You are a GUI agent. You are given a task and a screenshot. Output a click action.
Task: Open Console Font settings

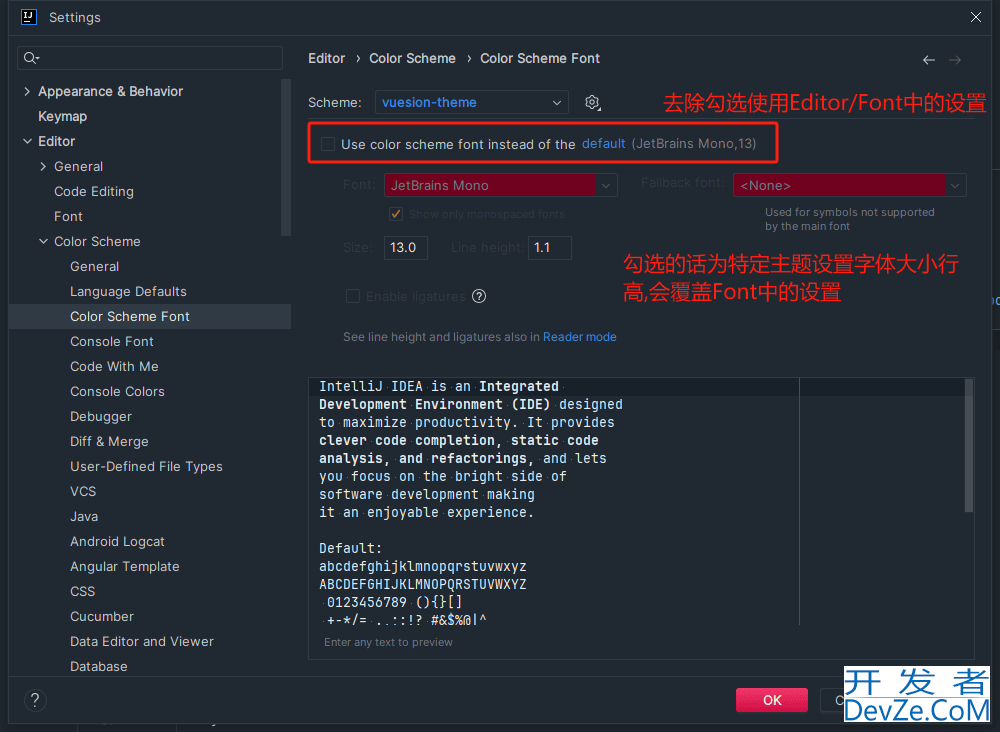(112, 342)
